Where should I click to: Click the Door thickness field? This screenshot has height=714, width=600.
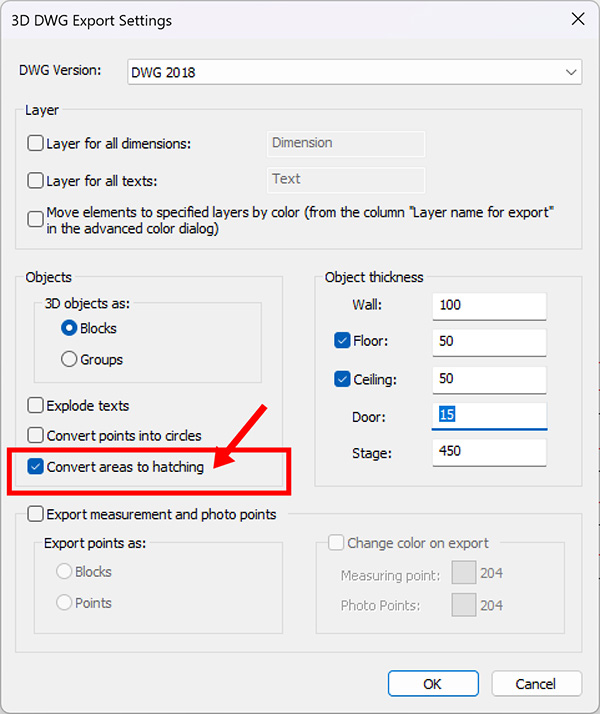coord(489,415)
